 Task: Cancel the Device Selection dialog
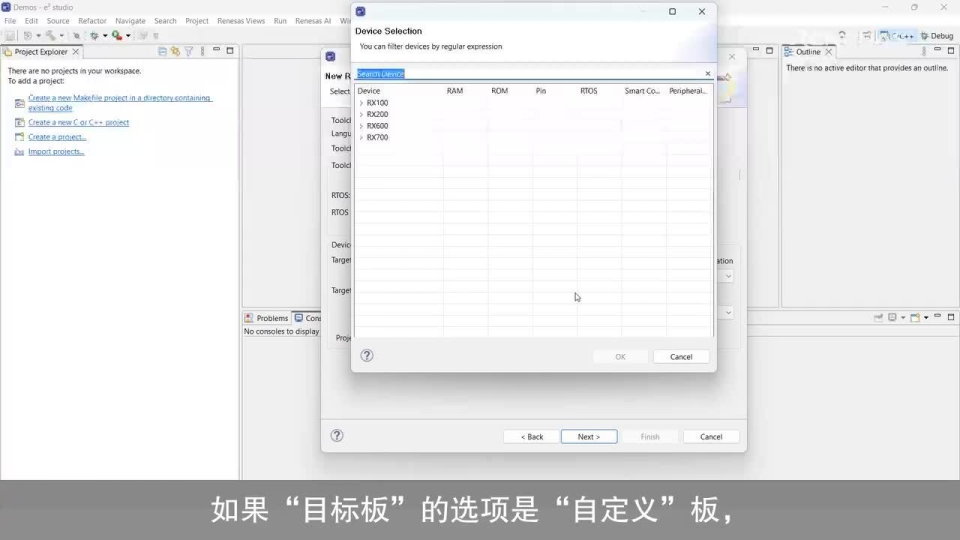click(681, 357)
